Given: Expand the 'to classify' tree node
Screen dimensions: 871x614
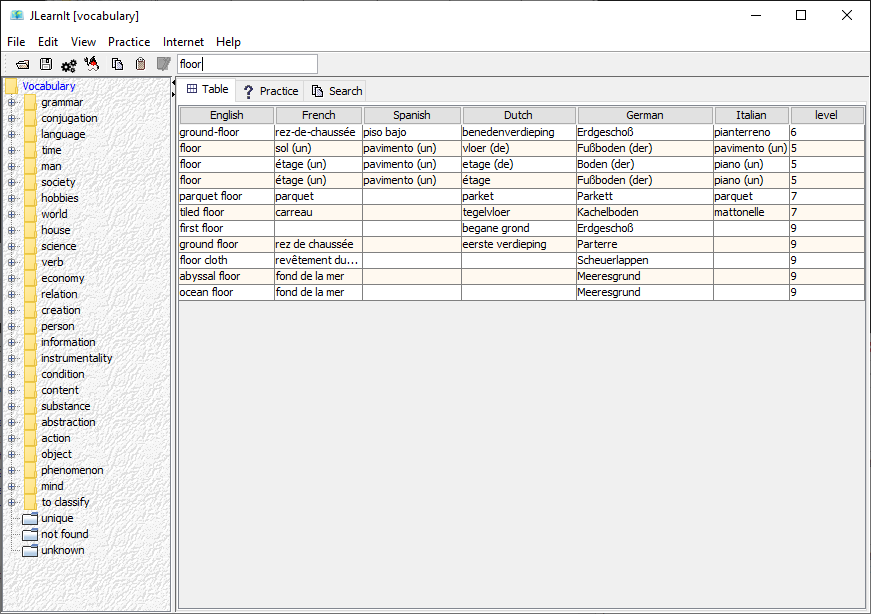Looking at the screenshot, I should (x=11, y=502).
